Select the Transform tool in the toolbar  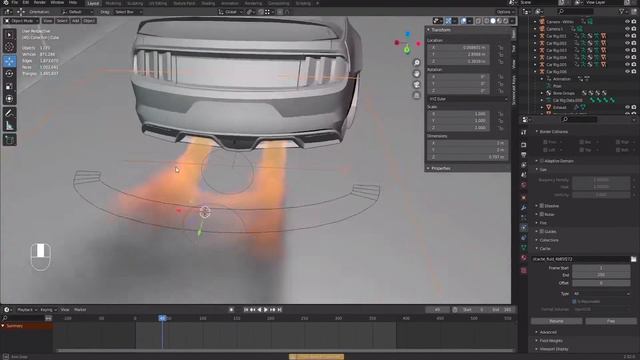(x=9, y=99)
